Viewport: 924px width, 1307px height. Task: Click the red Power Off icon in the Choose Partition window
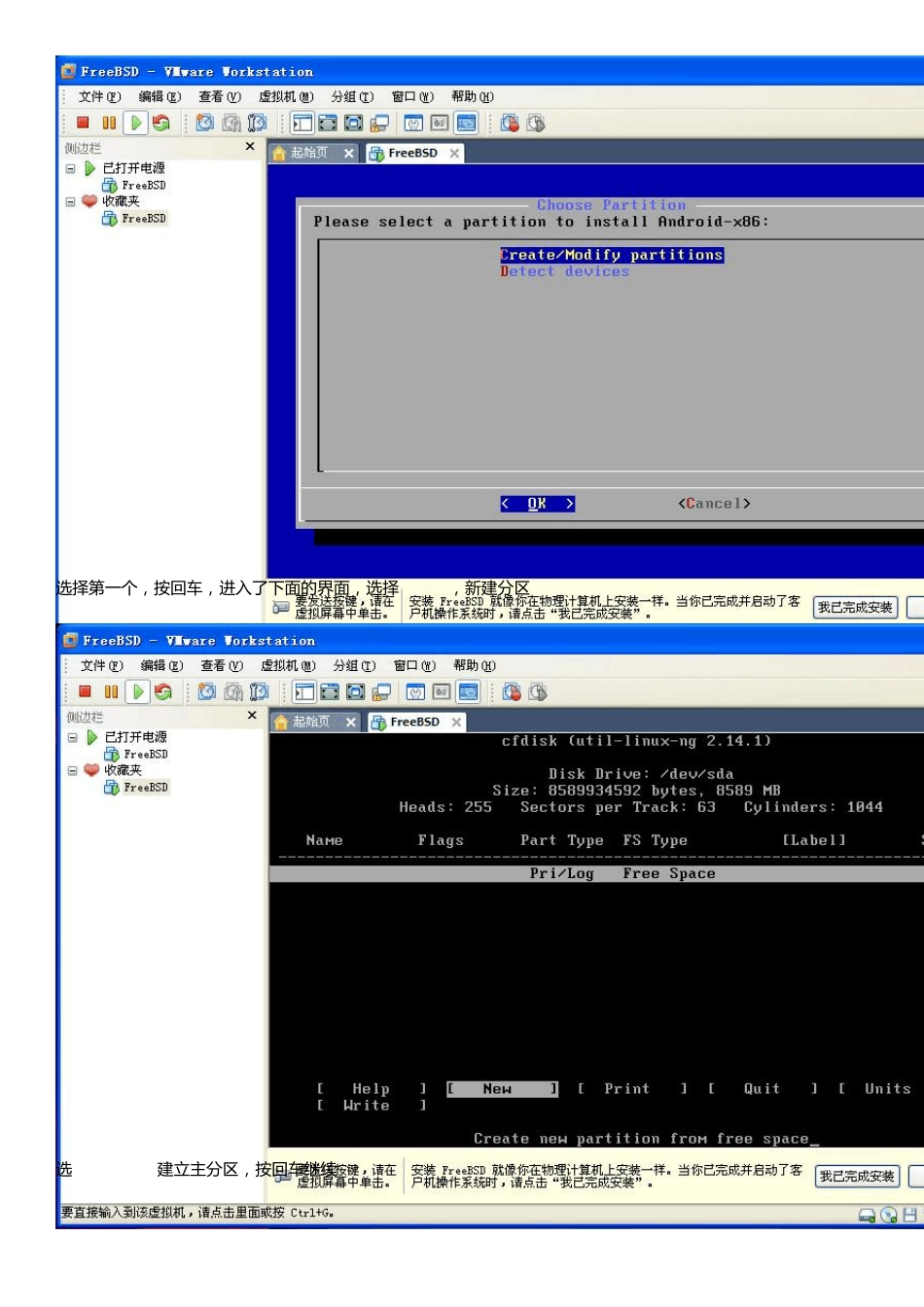click(83, 123)
